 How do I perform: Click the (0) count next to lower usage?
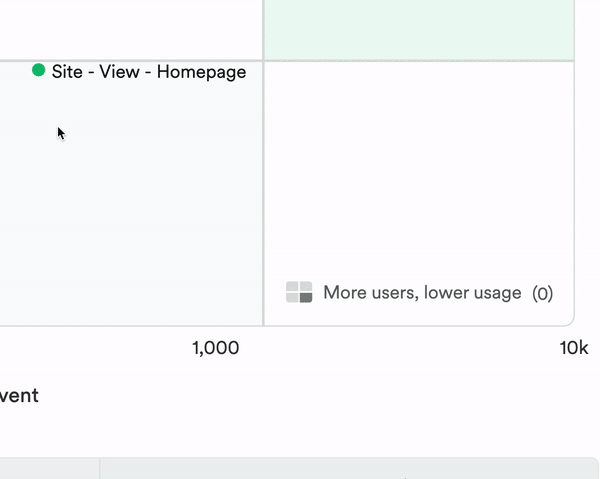[x=542, y=293]
